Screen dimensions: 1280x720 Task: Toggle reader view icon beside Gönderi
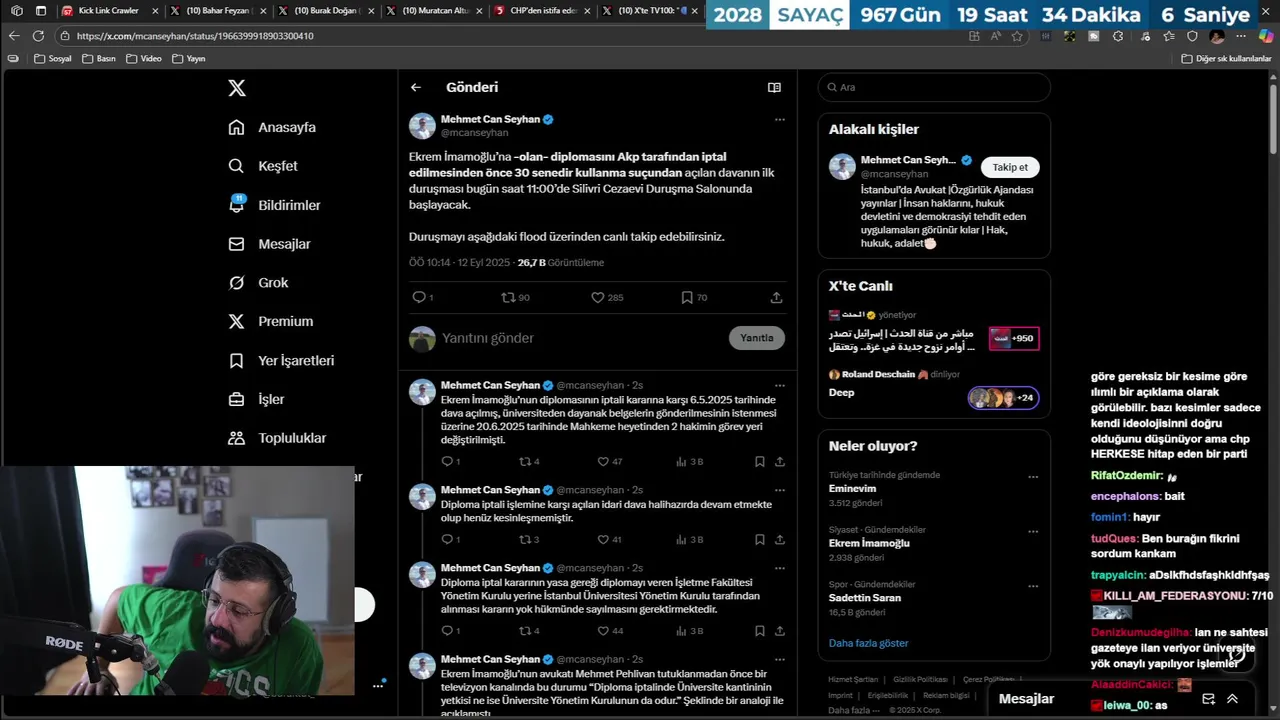(x=774, y=87)
